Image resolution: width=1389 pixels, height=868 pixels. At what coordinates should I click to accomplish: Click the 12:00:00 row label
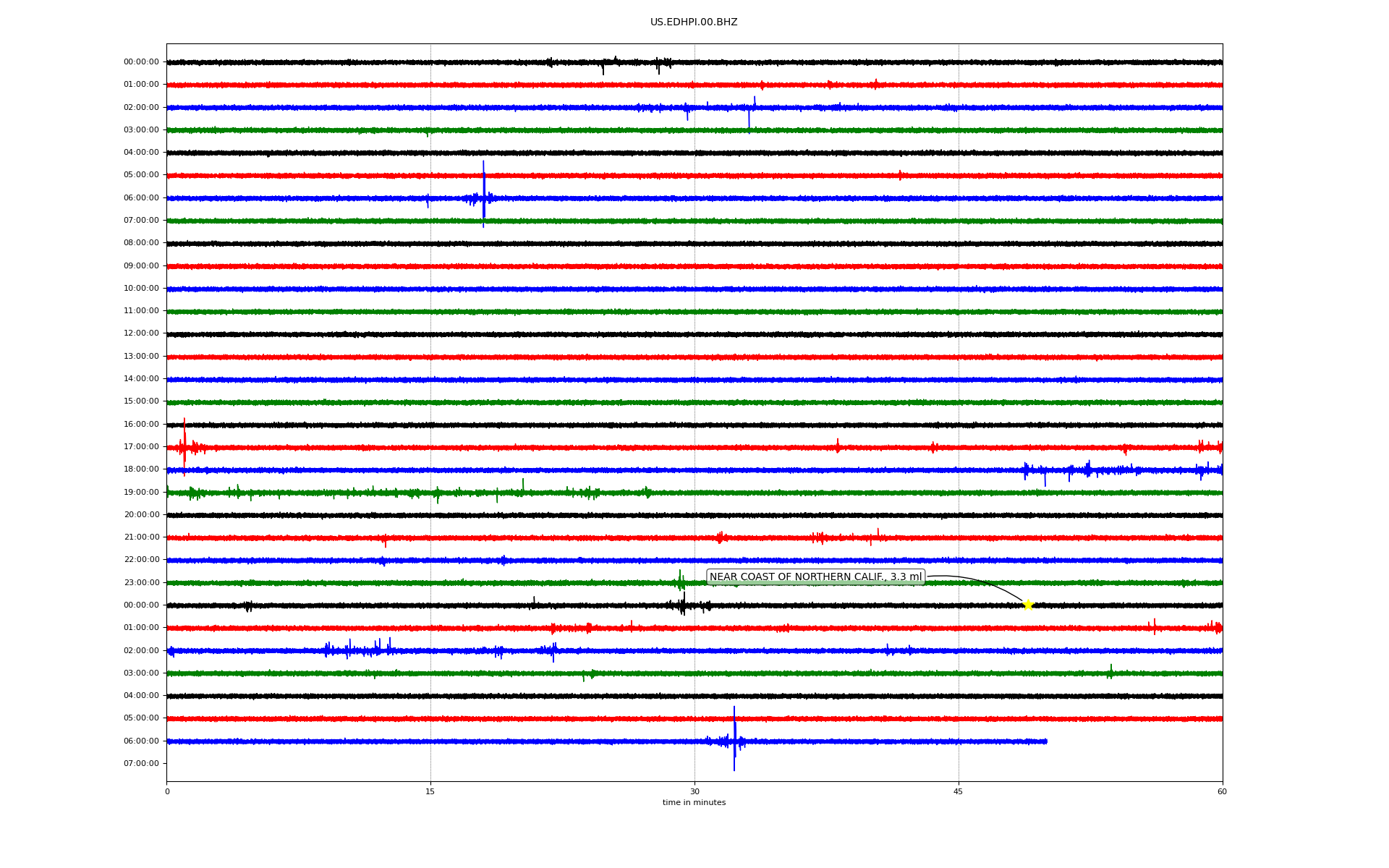(x=141, y=333)
